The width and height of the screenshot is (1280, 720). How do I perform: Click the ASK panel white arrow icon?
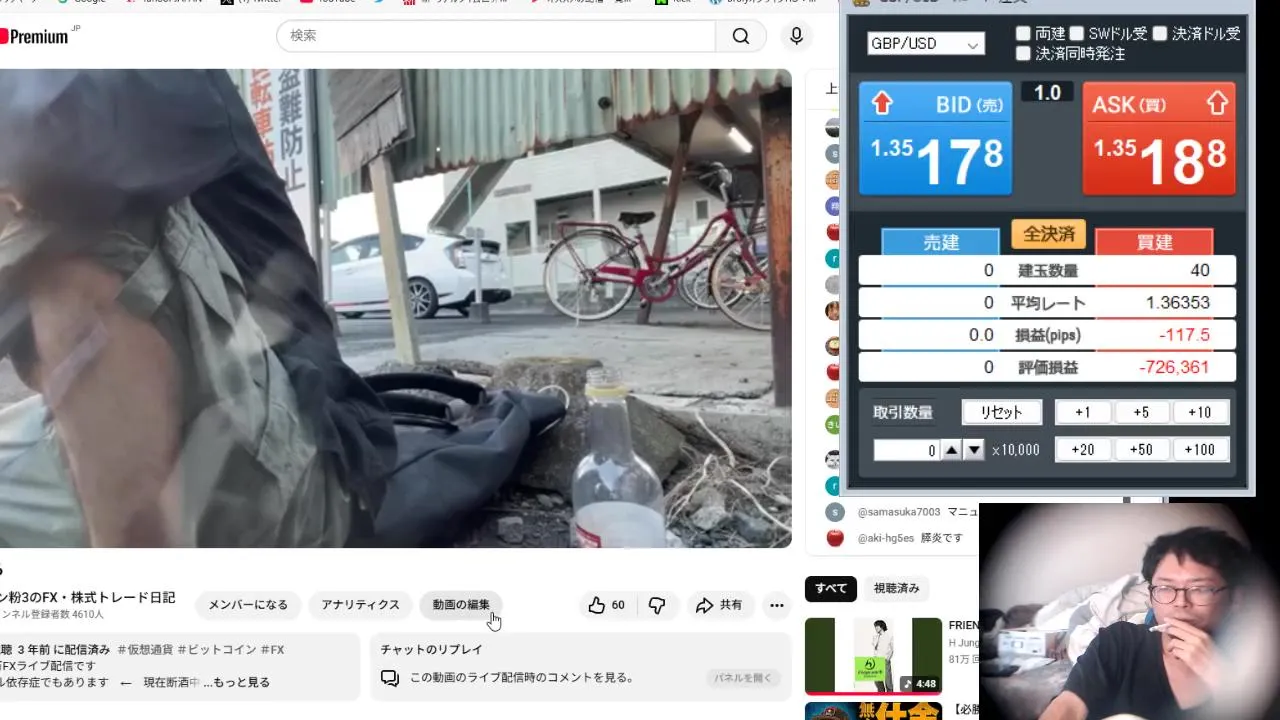click(x=1216, y=103)
